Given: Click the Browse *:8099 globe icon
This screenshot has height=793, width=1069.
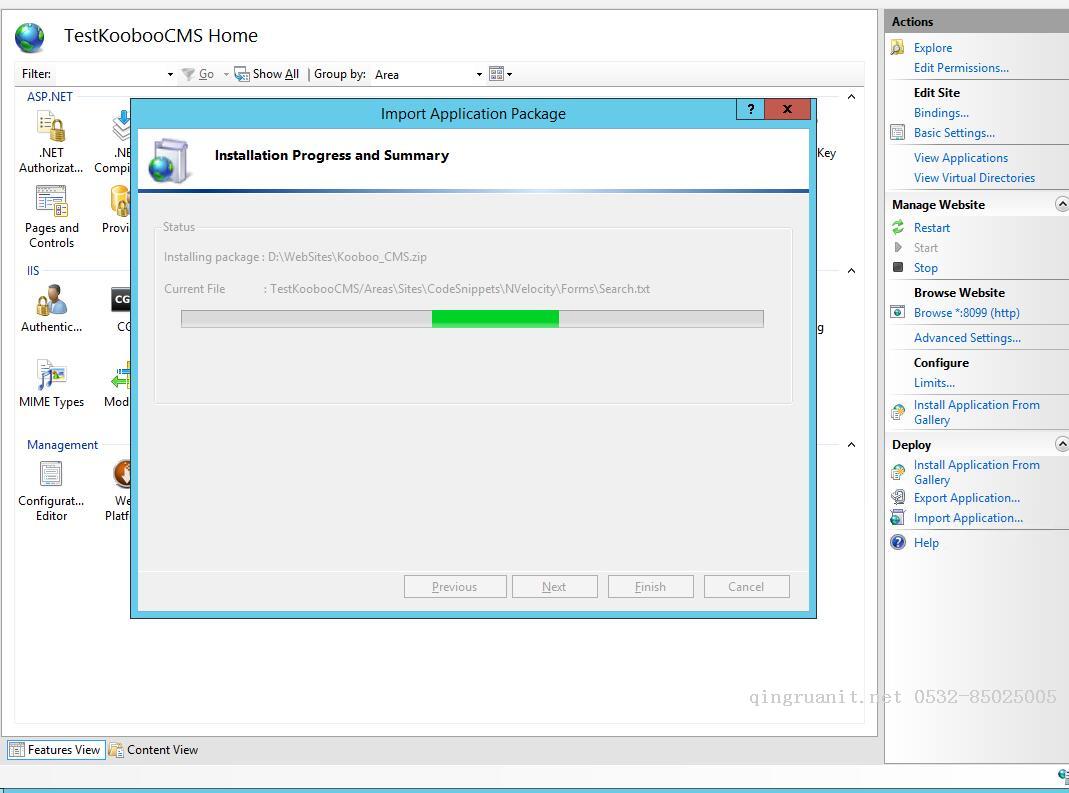Looking at the screenshot, I should pyautogui.click(x=898, y=312).
